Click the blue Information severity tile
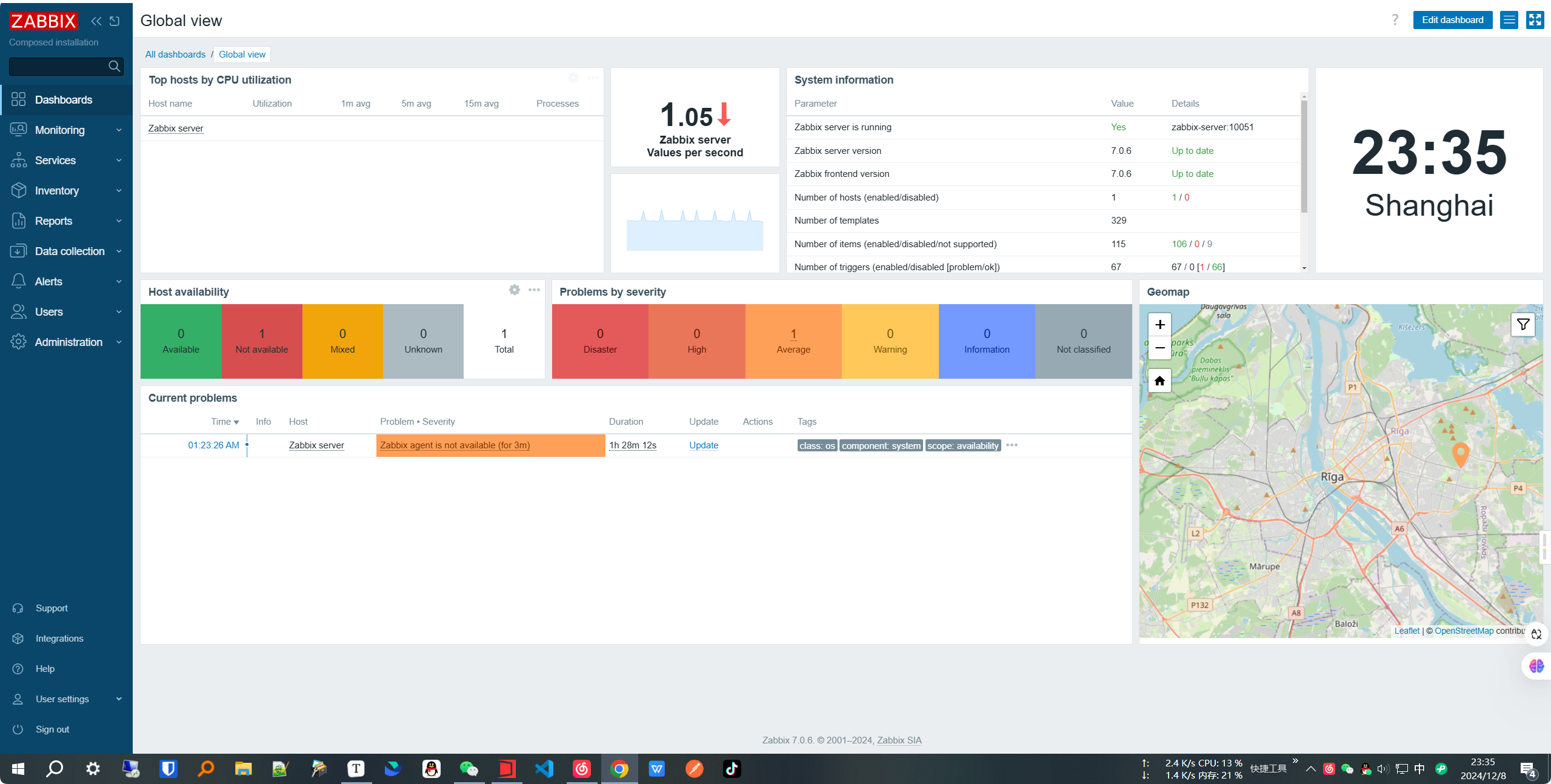Screen dimensions: 1551x784 pyautogui.click(x=987, y=342)
